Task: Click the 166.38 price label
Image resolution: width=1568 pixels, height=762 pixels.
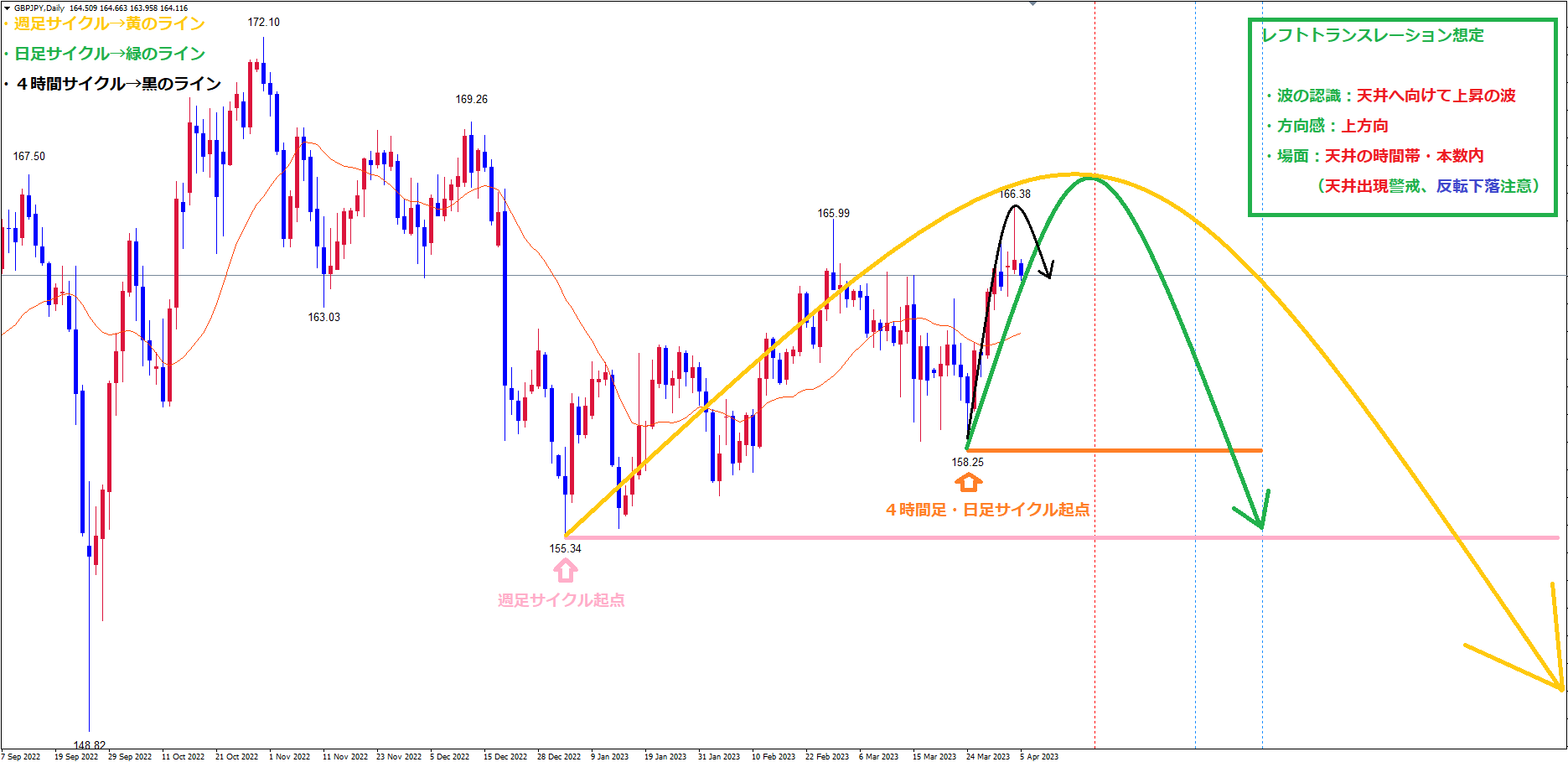Action: (1014, 194)
